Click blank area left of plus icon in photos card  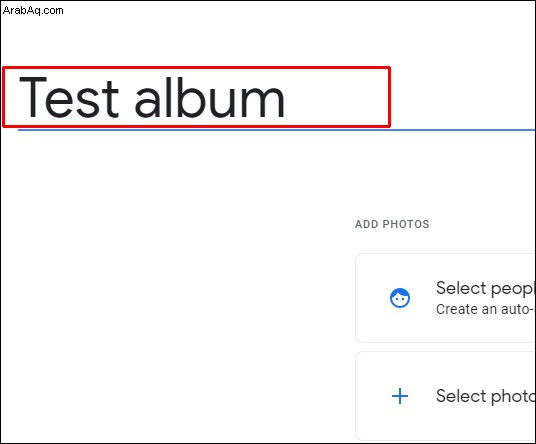[373, 396]
